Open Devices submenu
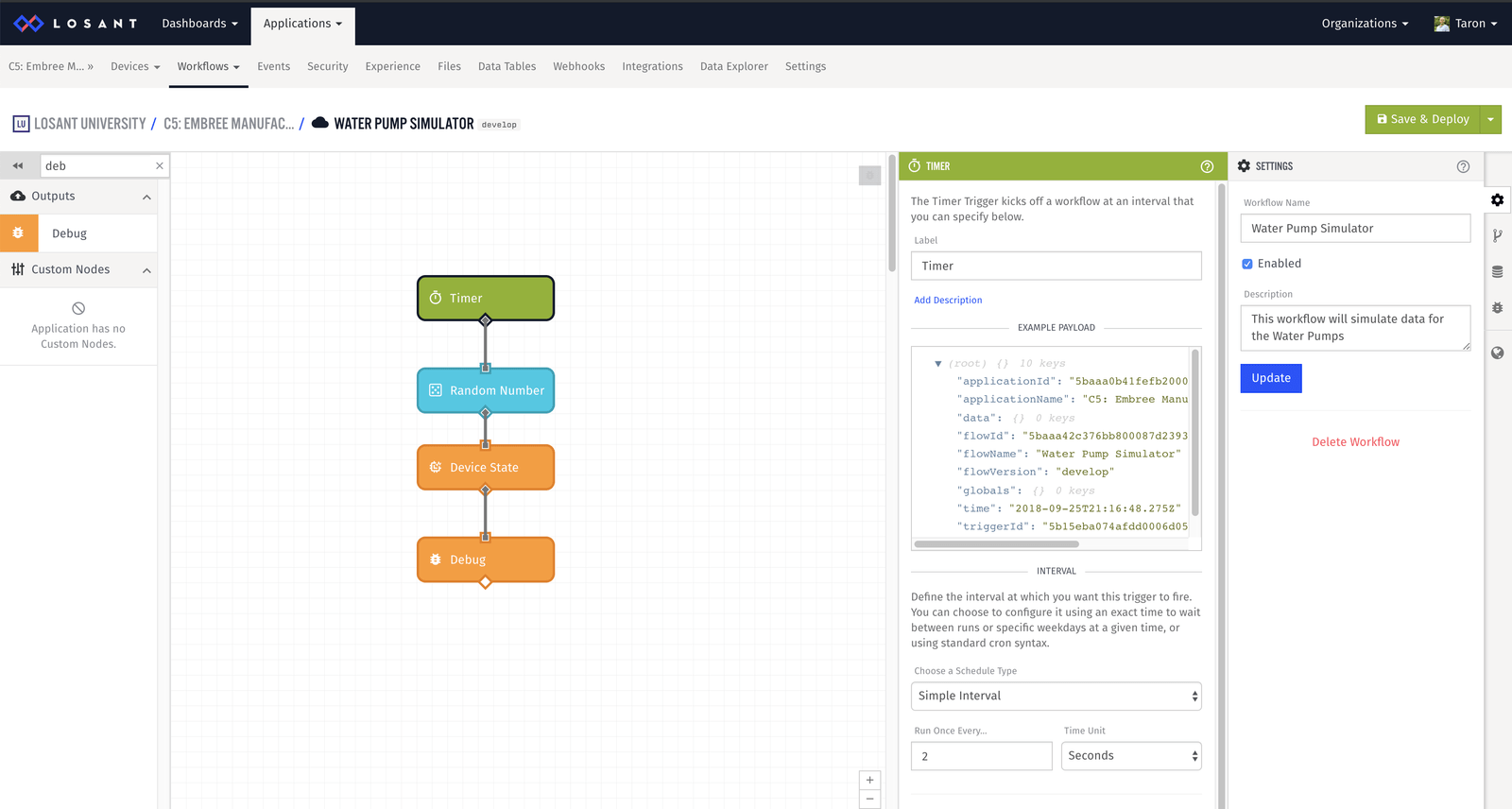The height and width of the screenshot is (809, 1512). pos(135,66)
